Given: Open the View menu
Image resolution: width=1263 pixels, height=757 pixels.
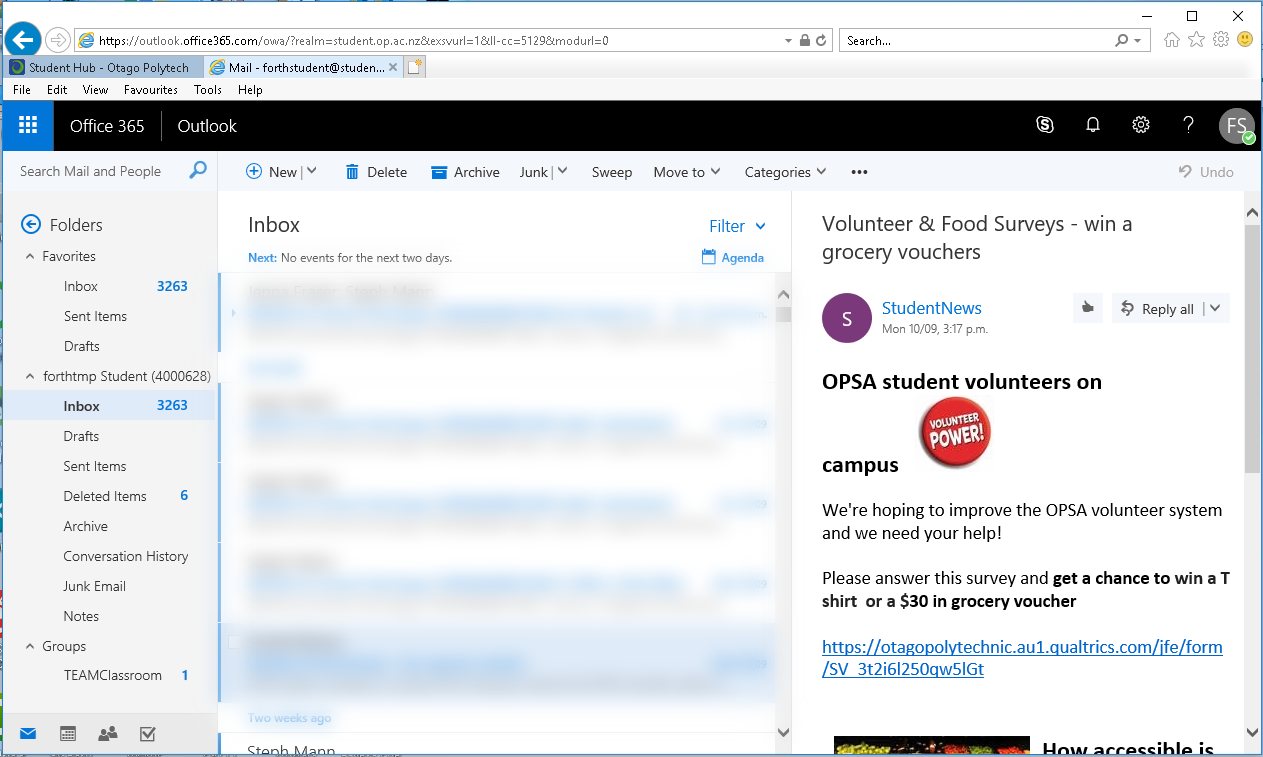Looking at the screenshot, I should click(96, 89).
